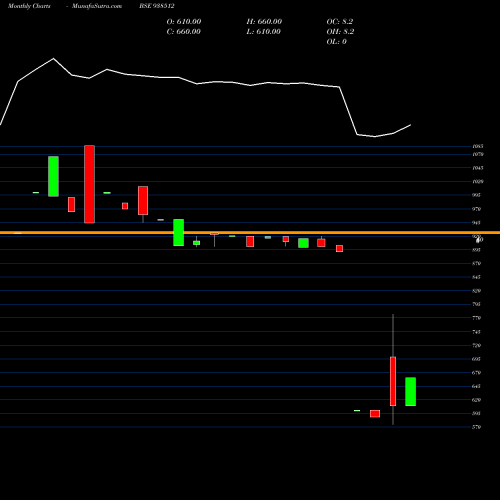Click the "OC: 8.2" reading
Screen dimensions: 500x500
point(340,22)
